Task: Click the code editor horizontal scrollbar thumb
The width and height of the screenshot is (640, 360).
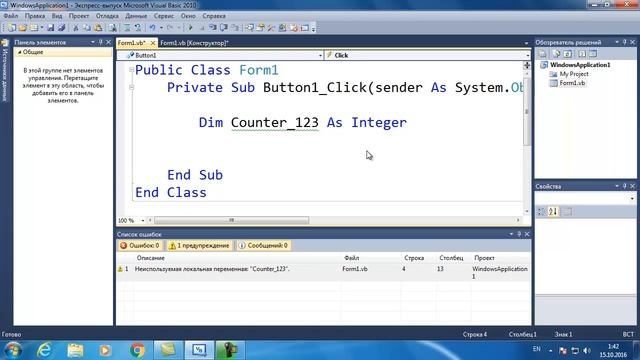Action: point(231,220)
